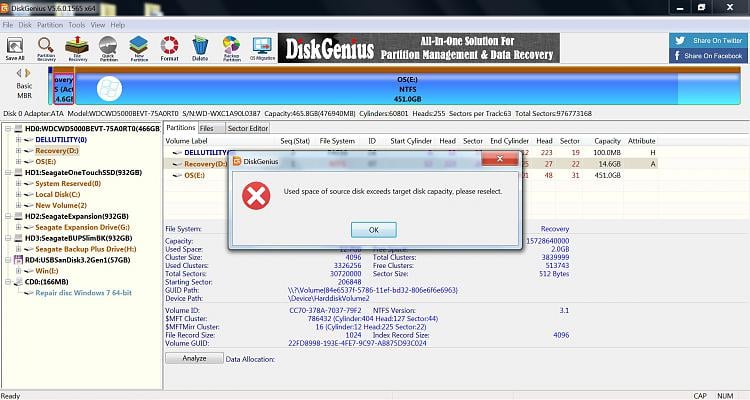Open the Tools menu
This screenshot has height=400, width=750.
coord(77,25)
